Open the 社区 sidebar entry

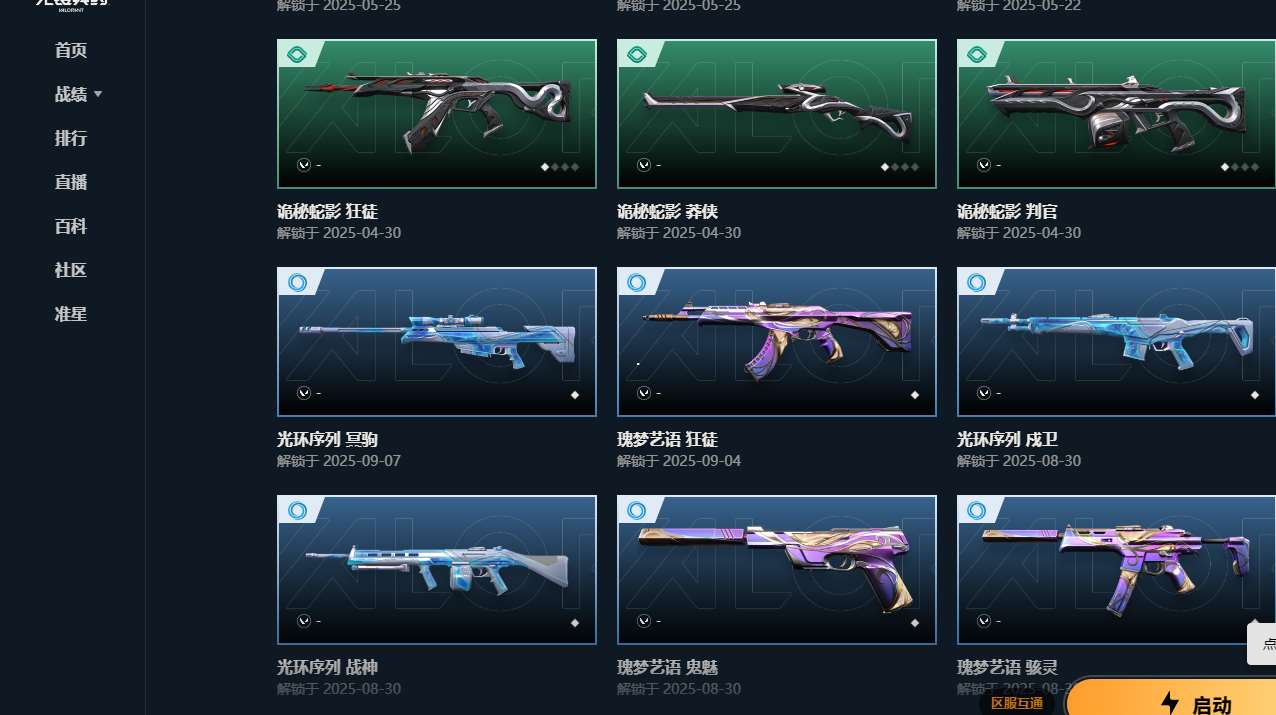tap(71, 270)
